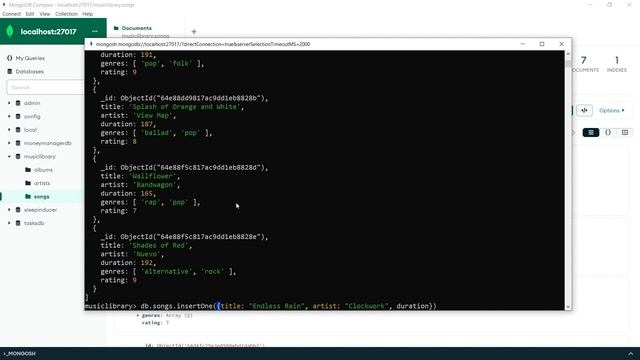The width and height of the screenshot is (640, 360).
Task: Open the Databases list
Action: (x=29, y=71)
